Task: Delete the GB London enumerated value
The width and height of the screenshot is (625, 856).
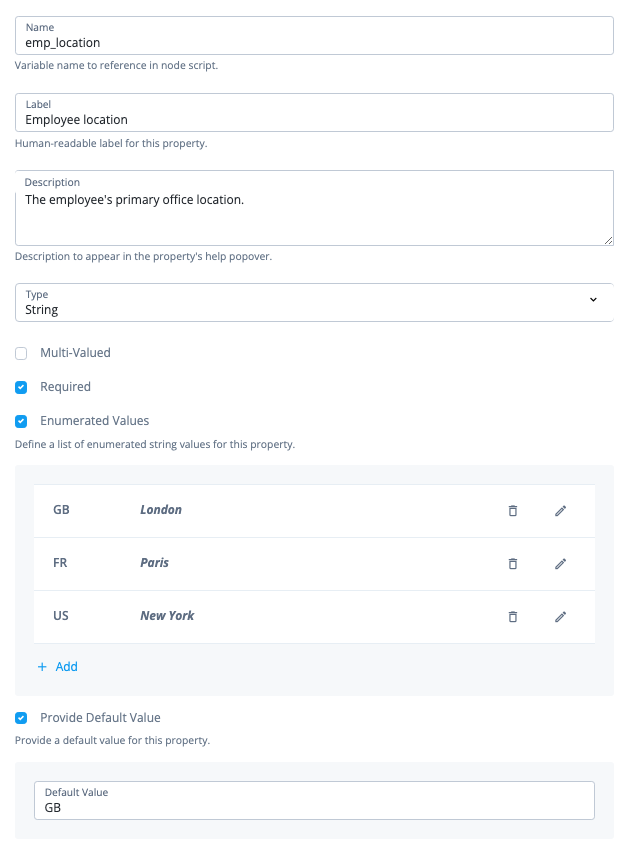Action: [513, 511]
